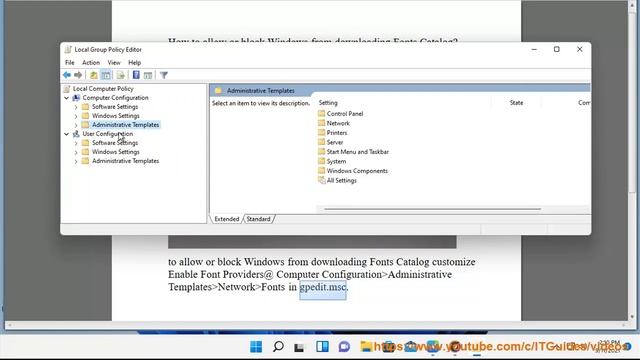The width and height of the screenshot is (640, 360).
Task: Click the Forward arrow in the toolbar
Action: 78,75
